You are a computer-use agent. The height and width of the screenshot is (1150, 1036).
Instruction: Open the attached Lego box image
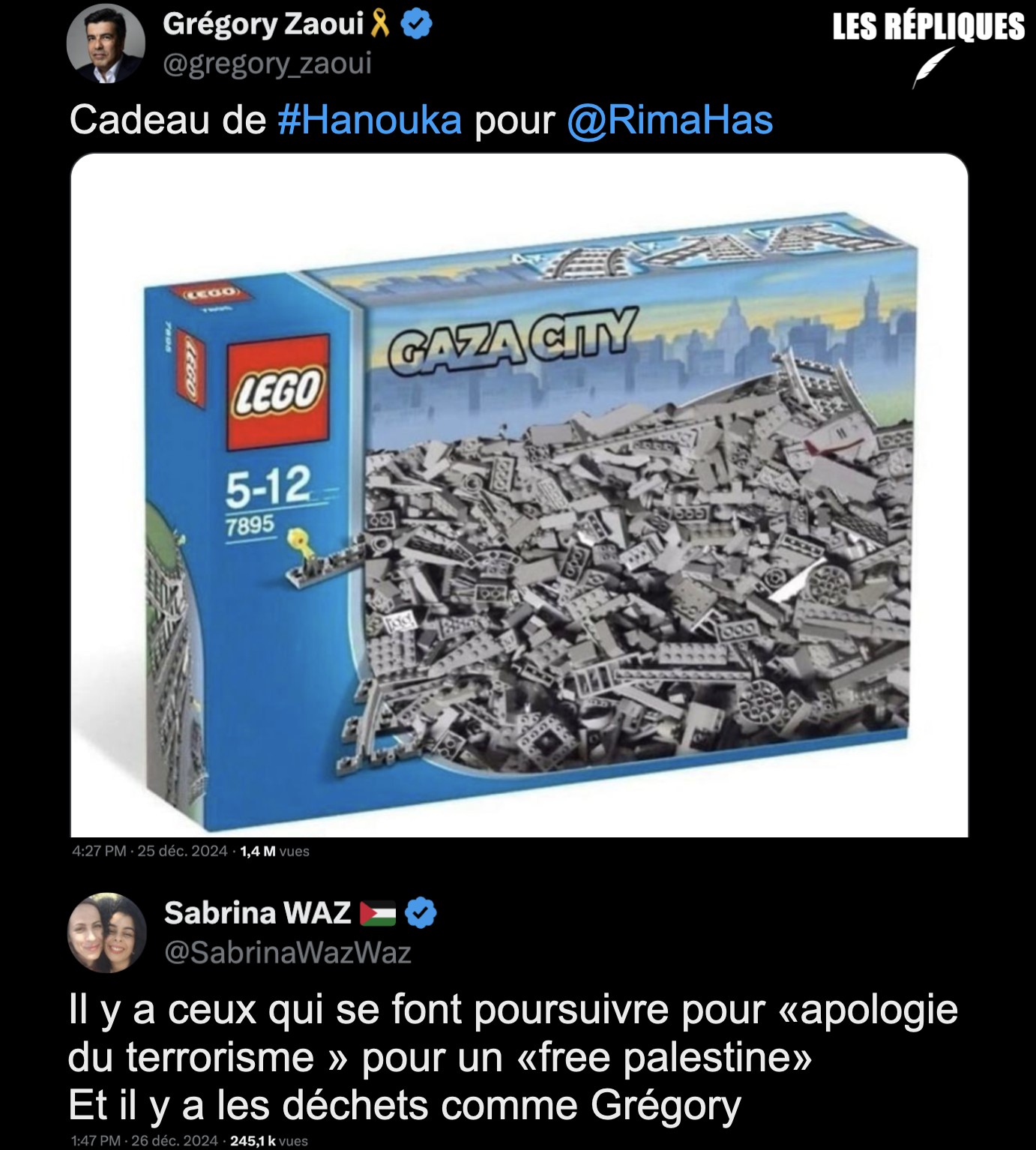coord(519,495)
